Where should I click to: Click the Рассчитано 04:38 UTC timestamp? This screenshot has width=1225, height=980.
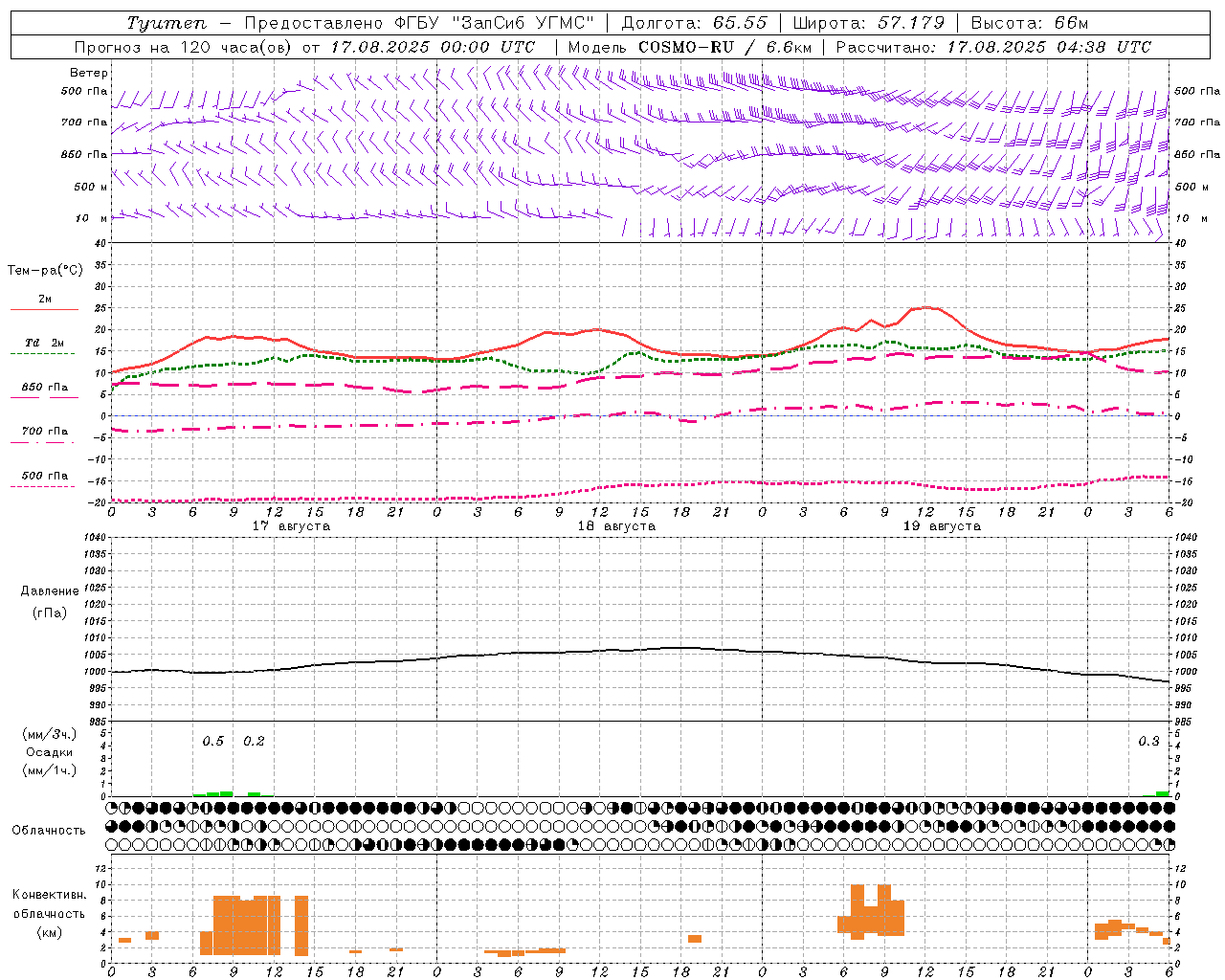(993, 47)
